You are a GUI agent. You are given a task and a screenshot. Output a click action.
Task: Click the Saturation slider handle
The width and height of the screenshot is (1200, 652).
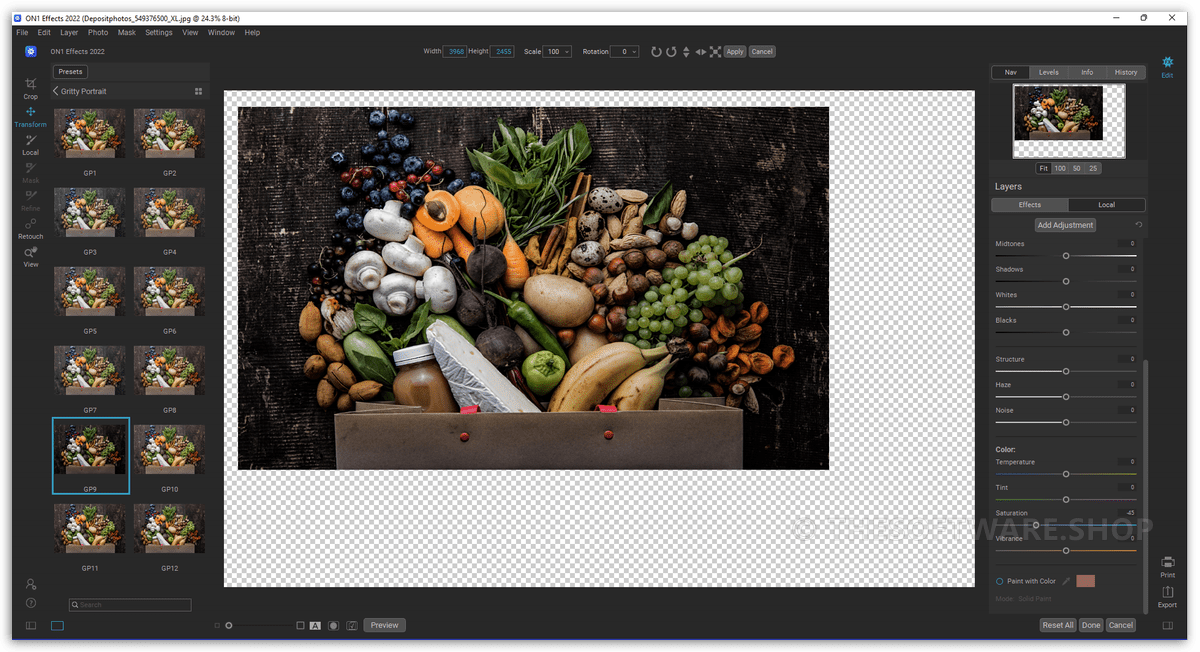1035,525
